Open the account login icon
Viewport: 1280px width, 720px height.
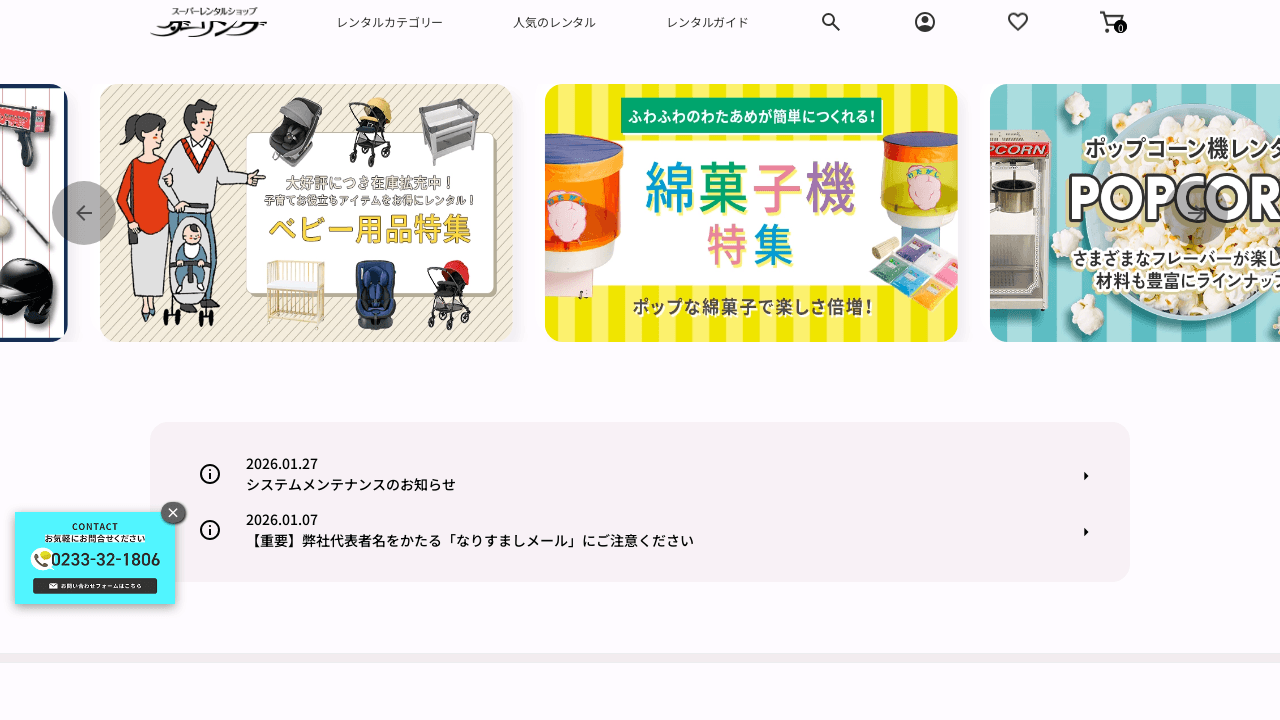(924, 21)
